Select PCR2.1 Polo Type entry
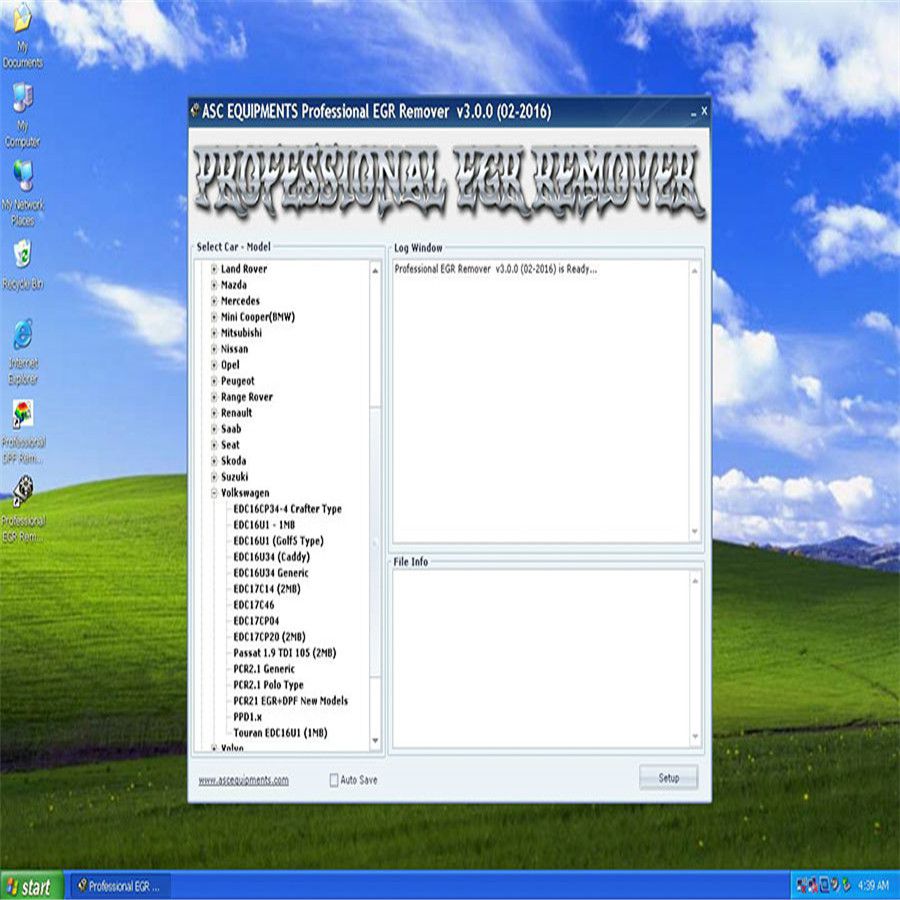This screenshot has width=900, height=900. click(x=268, y=685)
